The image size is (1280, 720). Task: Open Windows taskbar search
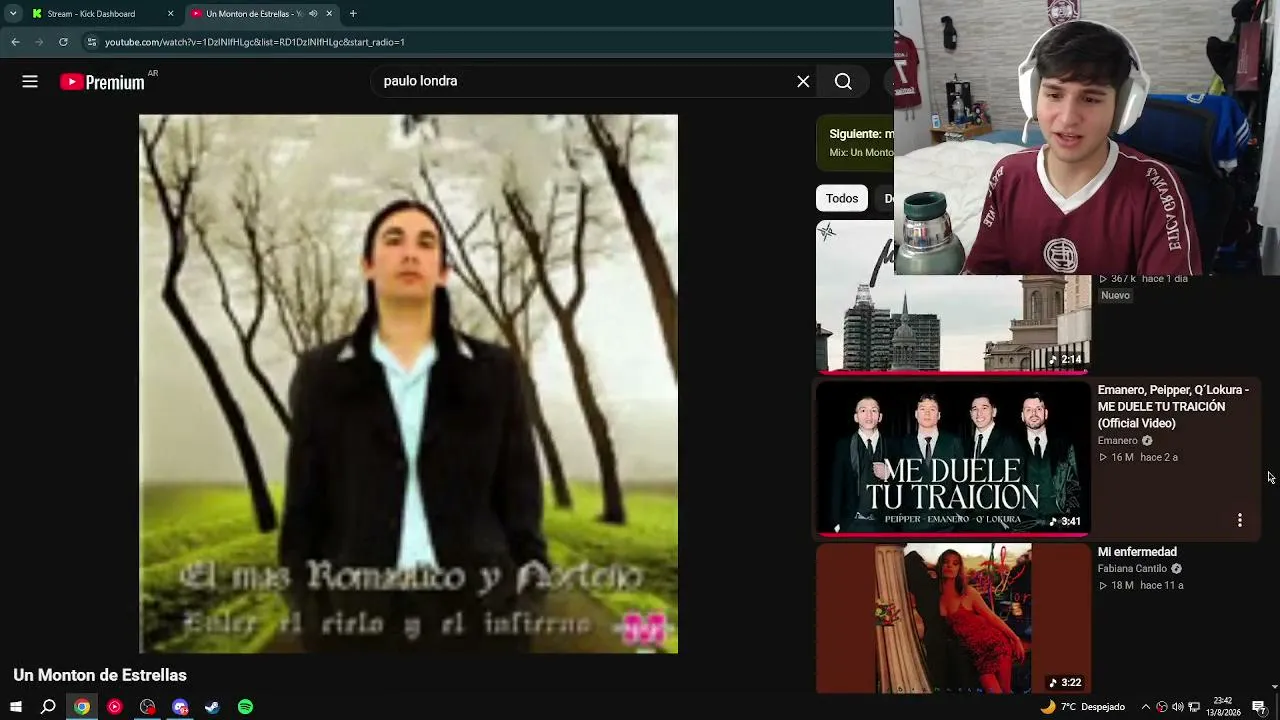[48, 707]
